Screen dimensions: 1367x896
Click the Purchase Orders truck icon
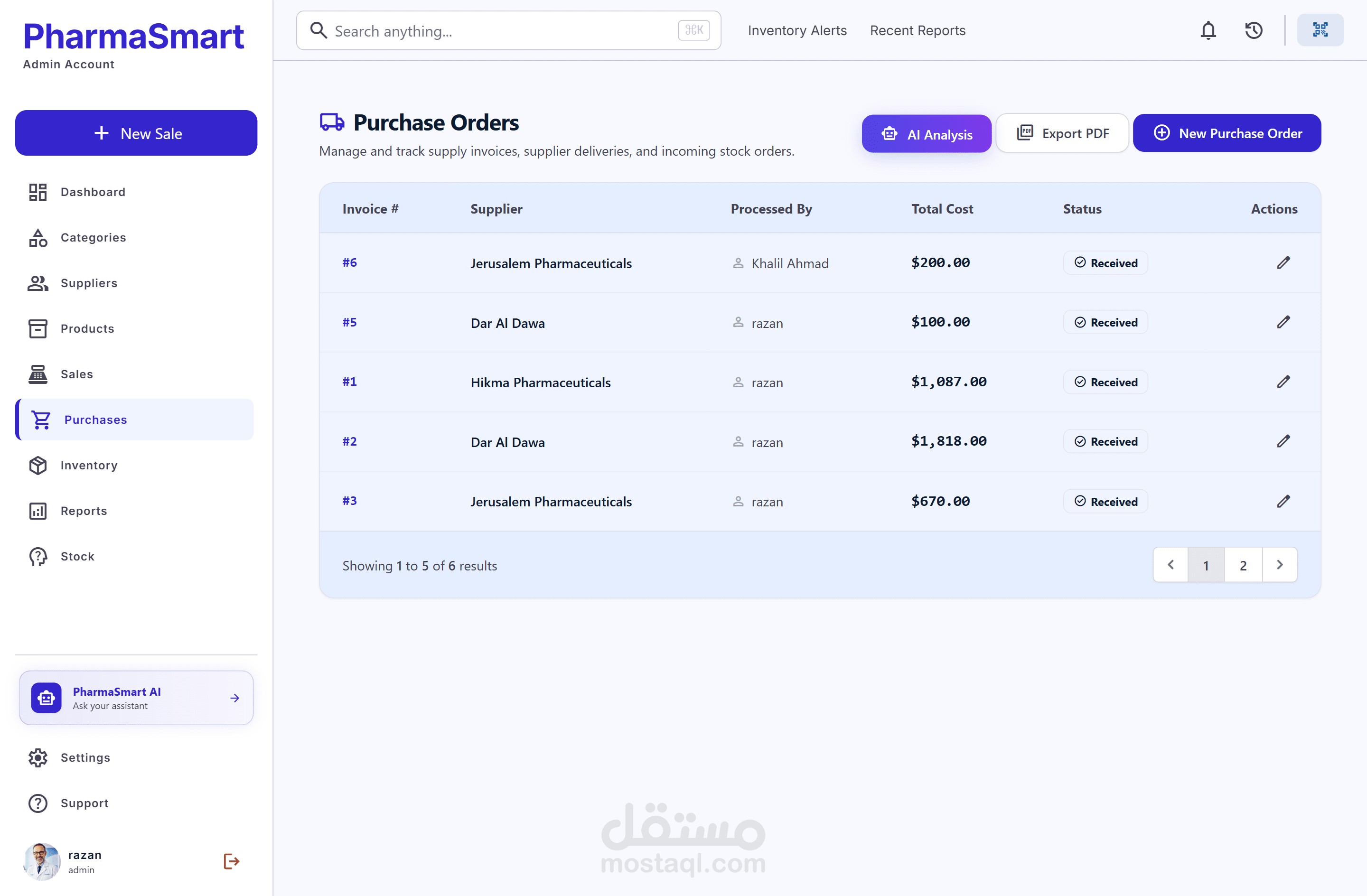coord(332,122)
